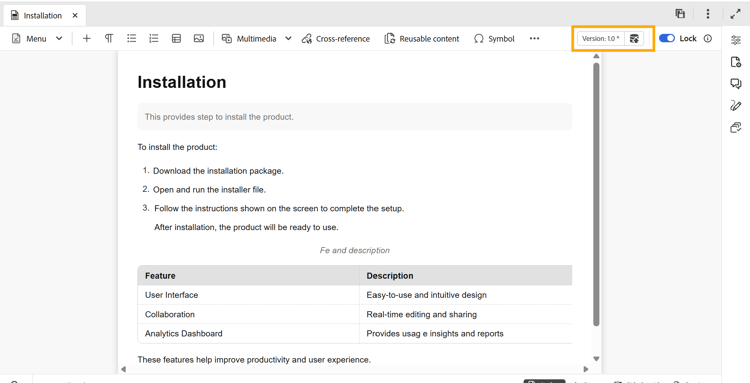Insert a paragraph with the pilcrow icon
This screenshot has height=383, width=750.
click(109, 39)
